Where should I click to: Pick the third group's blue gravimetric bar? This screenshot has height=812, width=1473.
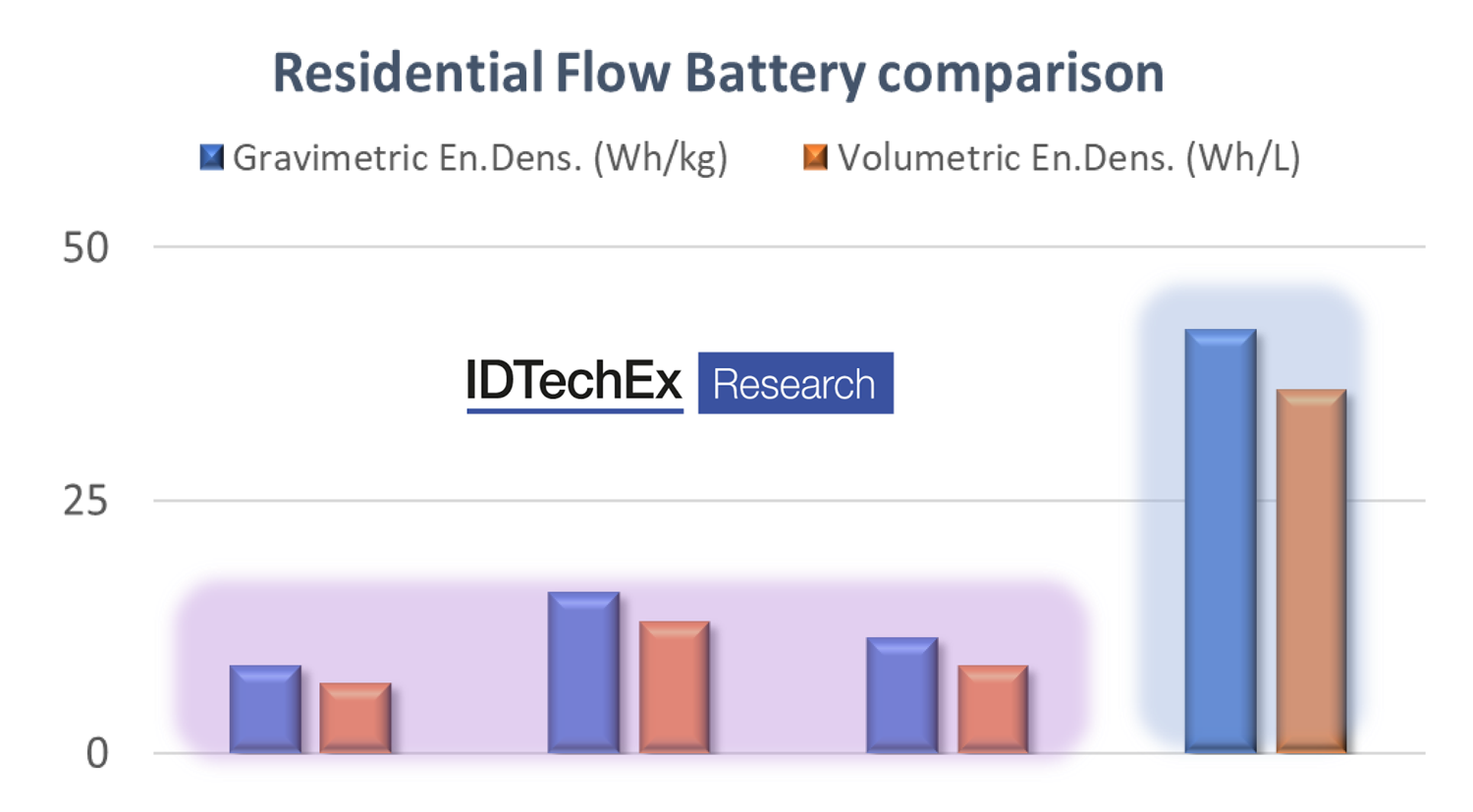(901, 696)
